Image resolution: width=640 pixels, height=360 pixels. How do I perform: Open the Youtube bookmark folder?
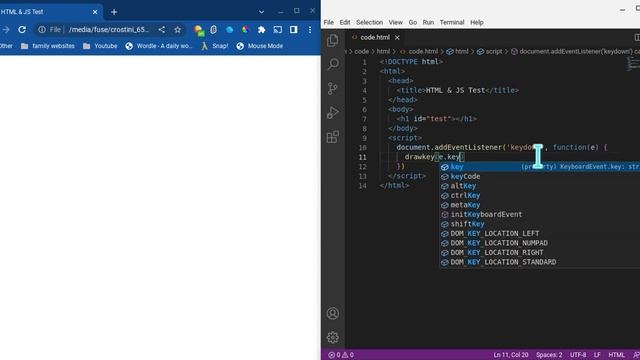[x=100, y=46]
